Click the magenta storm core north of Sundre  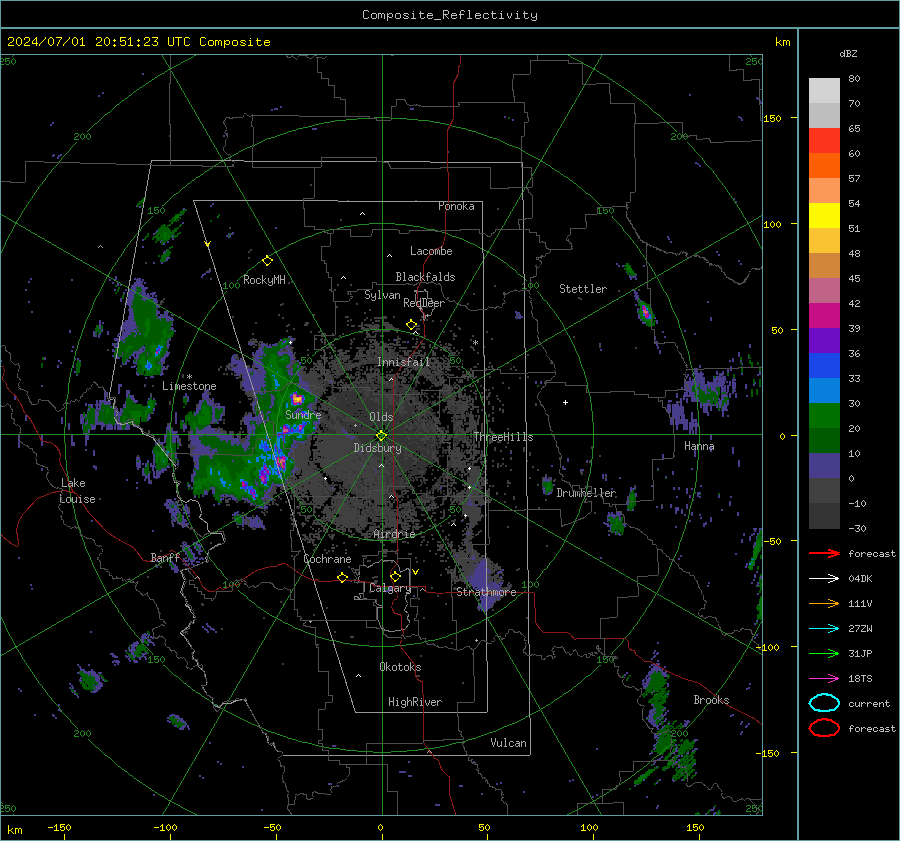click(296, 398)
